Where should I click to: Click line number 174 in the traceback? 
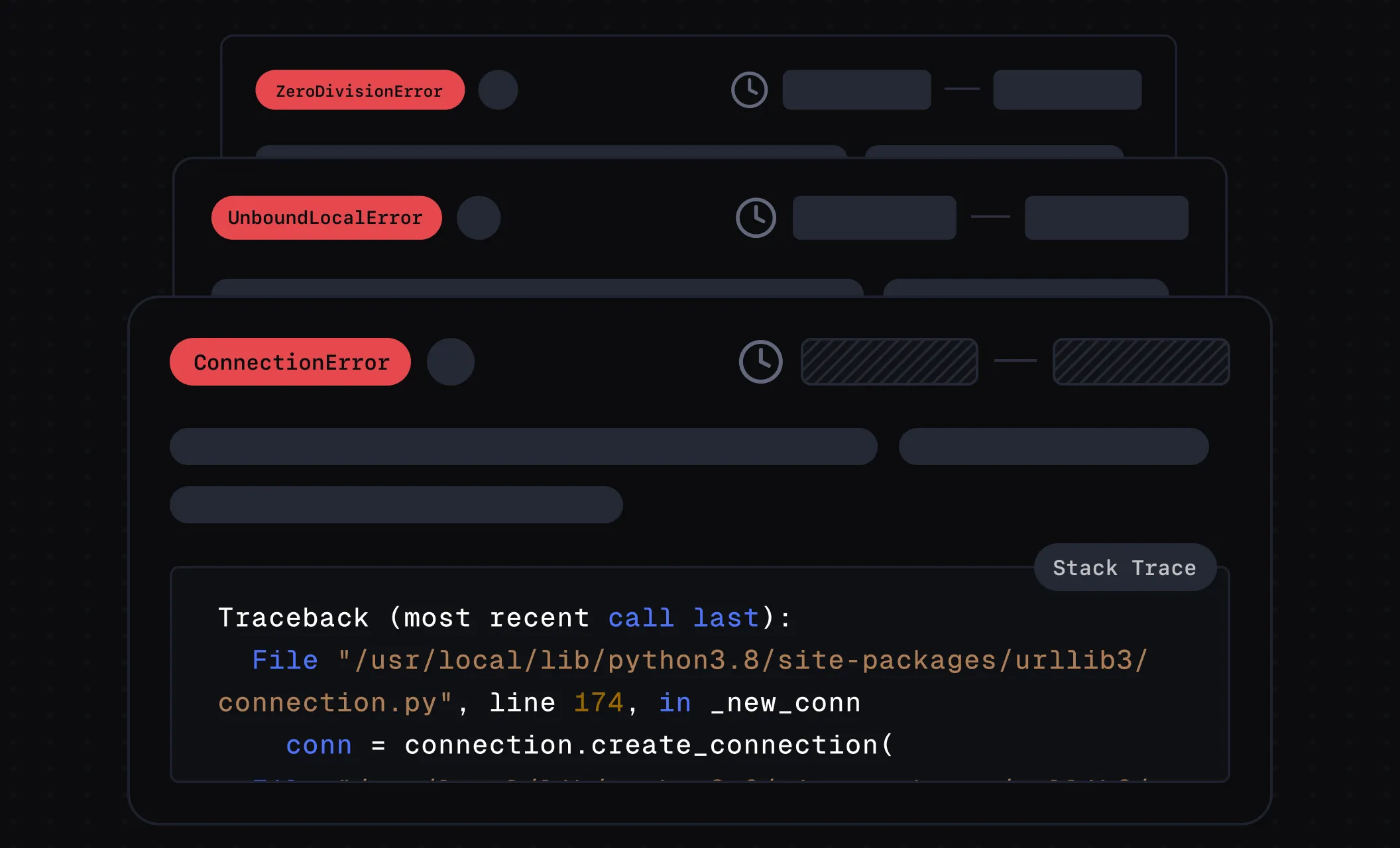tap(599, 703)
